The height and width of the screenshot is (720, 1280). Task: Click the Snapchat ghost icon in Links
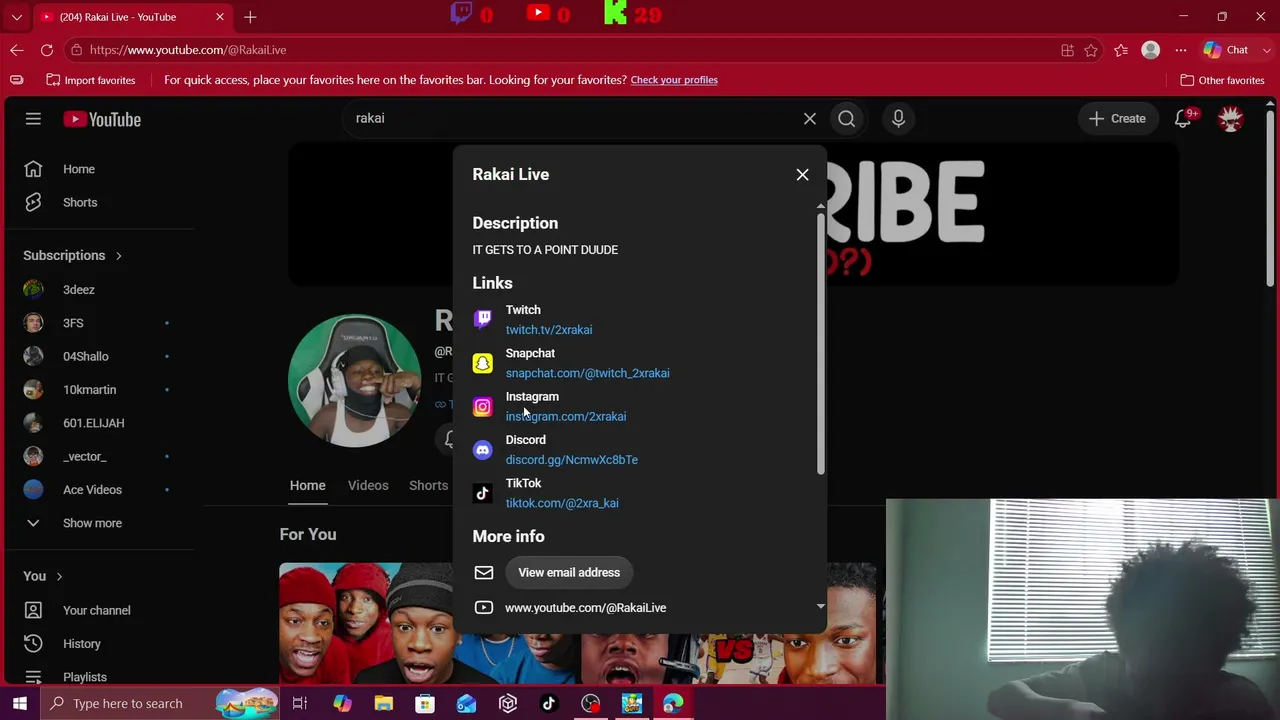483,363
